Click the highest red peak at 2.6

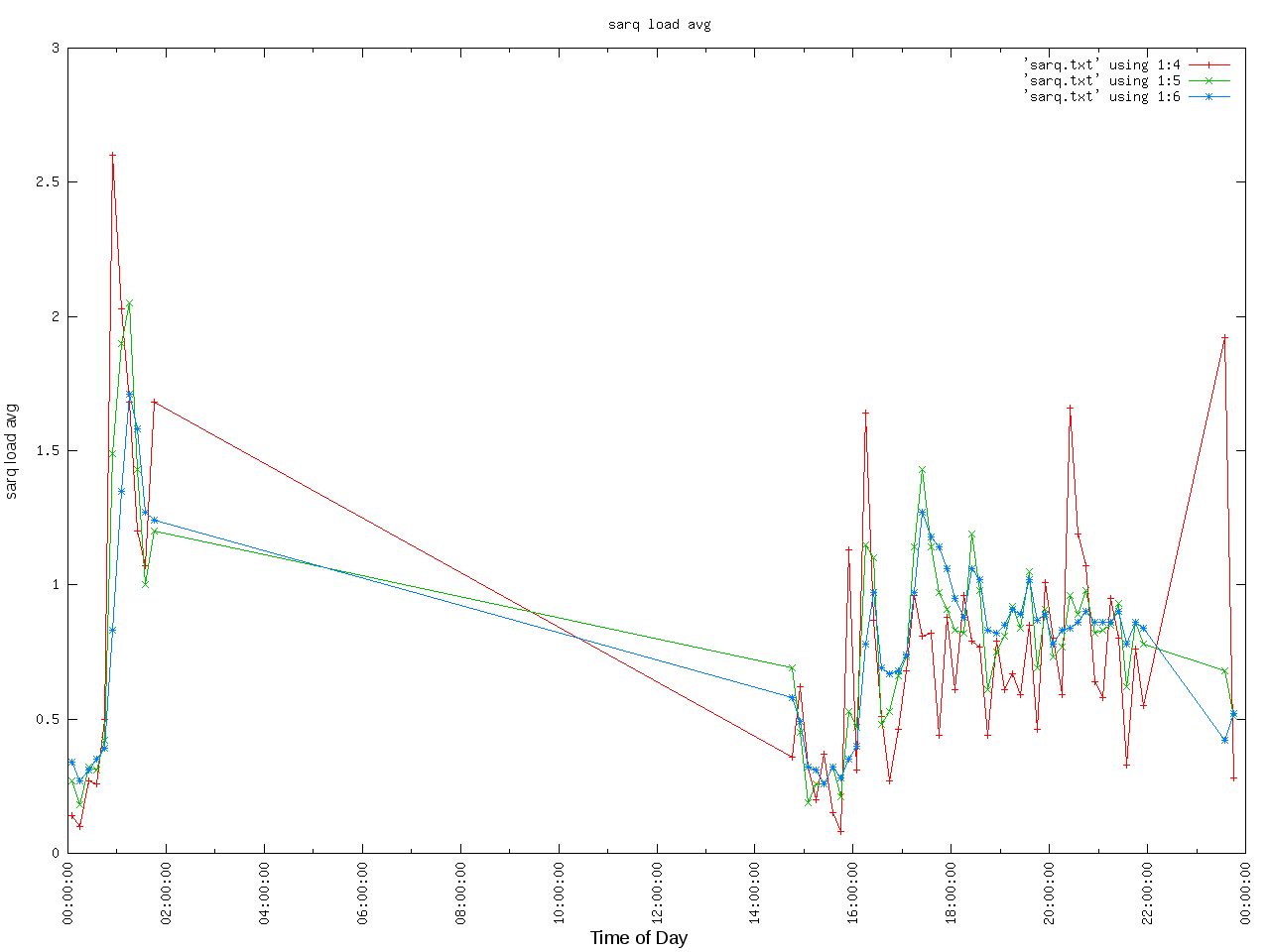pyautogui.click(x=112, y=155)
